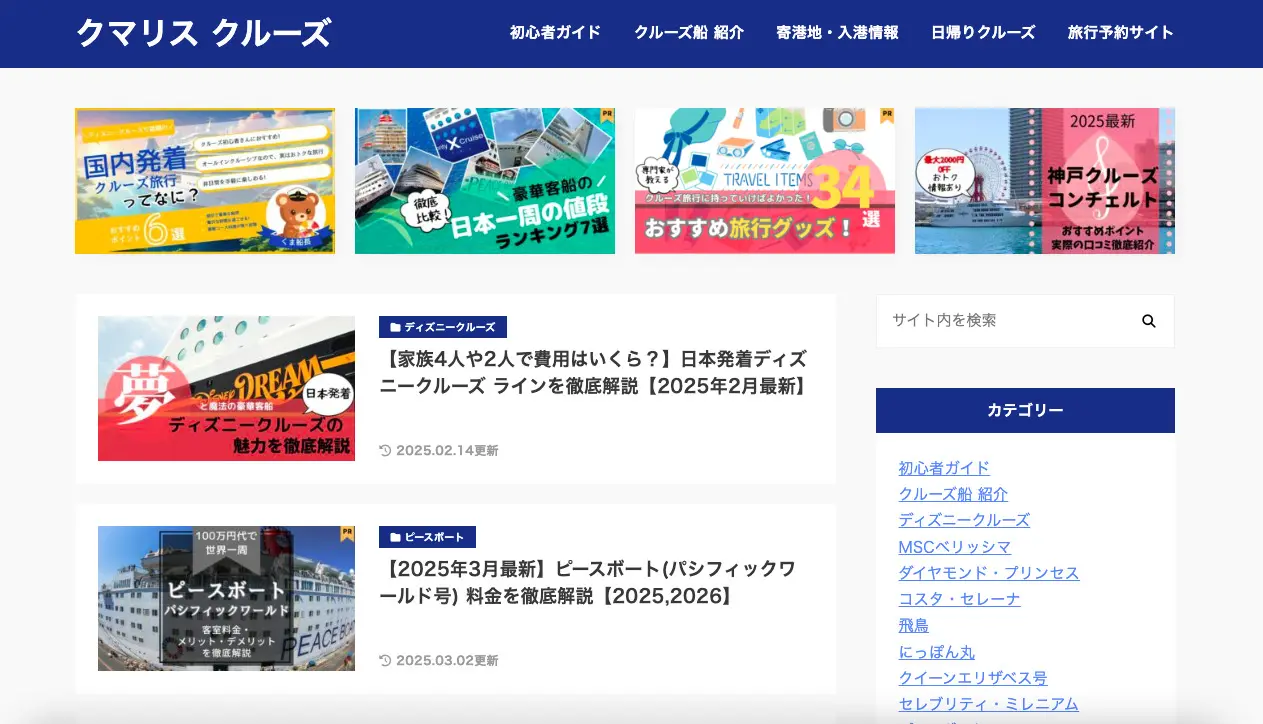Select the ダイヤモンド・プリンセス category link
Viewport: 1263px width, 724px height.
pyautogui.click(x=988, y=573)
